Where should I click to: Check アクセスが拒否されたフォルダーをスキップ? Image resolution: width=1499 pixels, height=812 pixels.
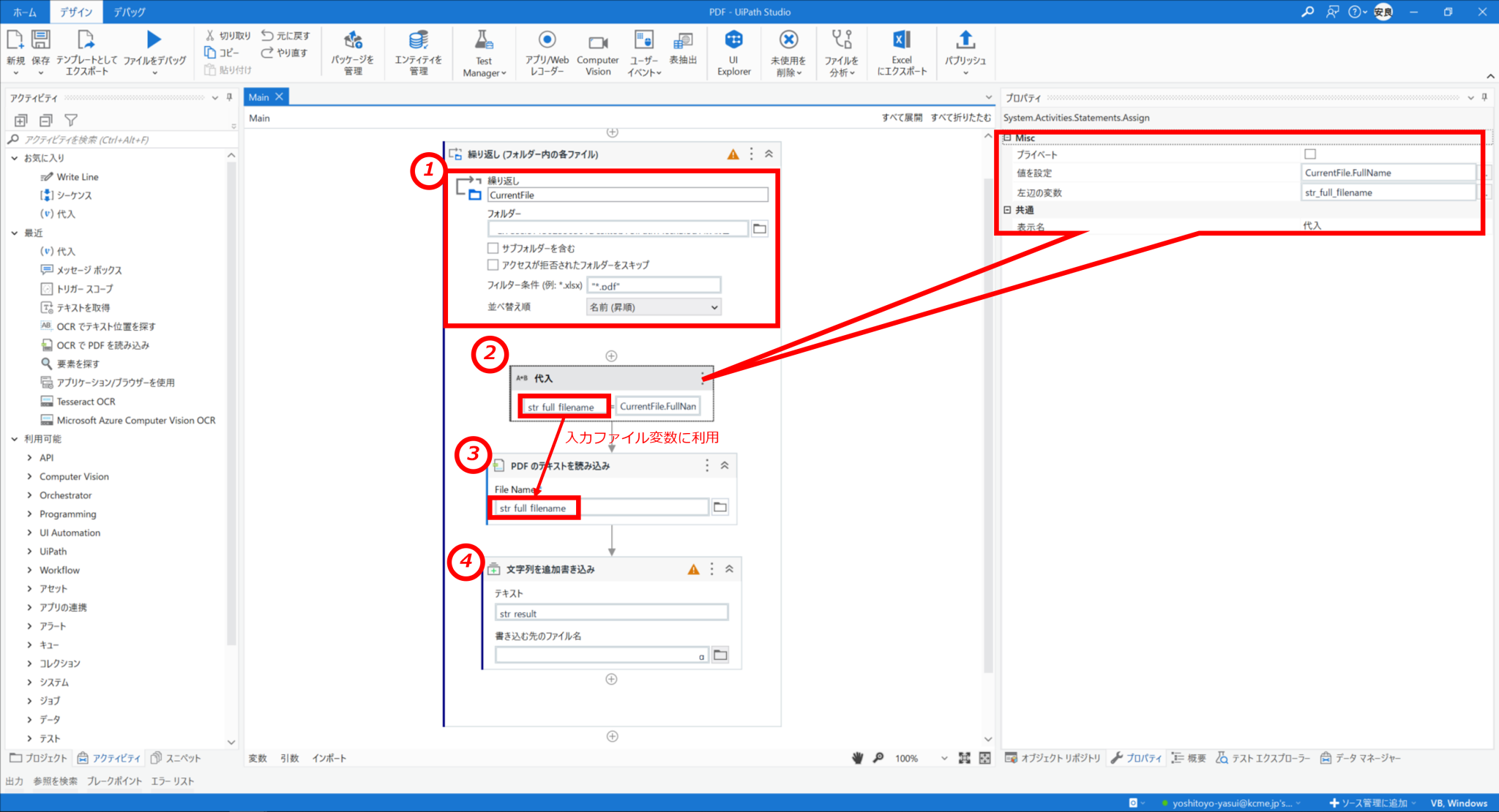pos(493,265)
